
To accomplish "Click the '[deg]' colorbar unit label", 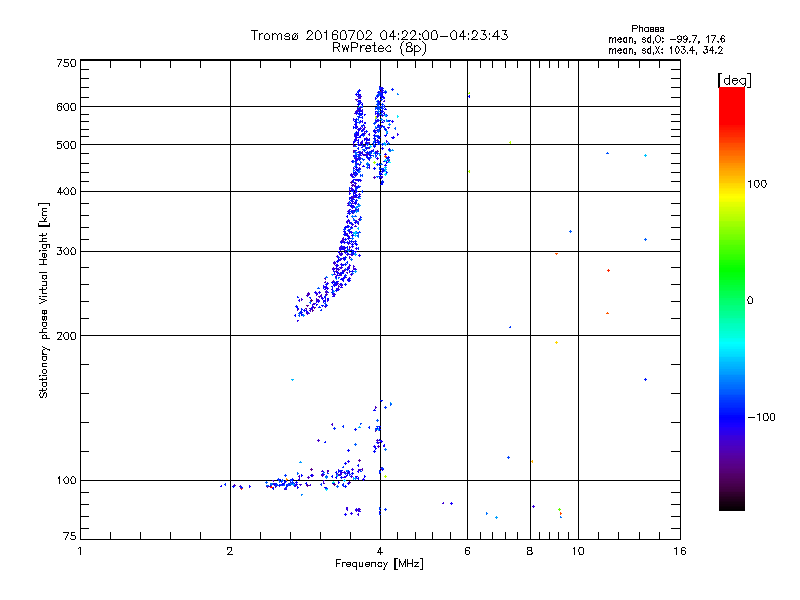I will (x=734, y=80).
